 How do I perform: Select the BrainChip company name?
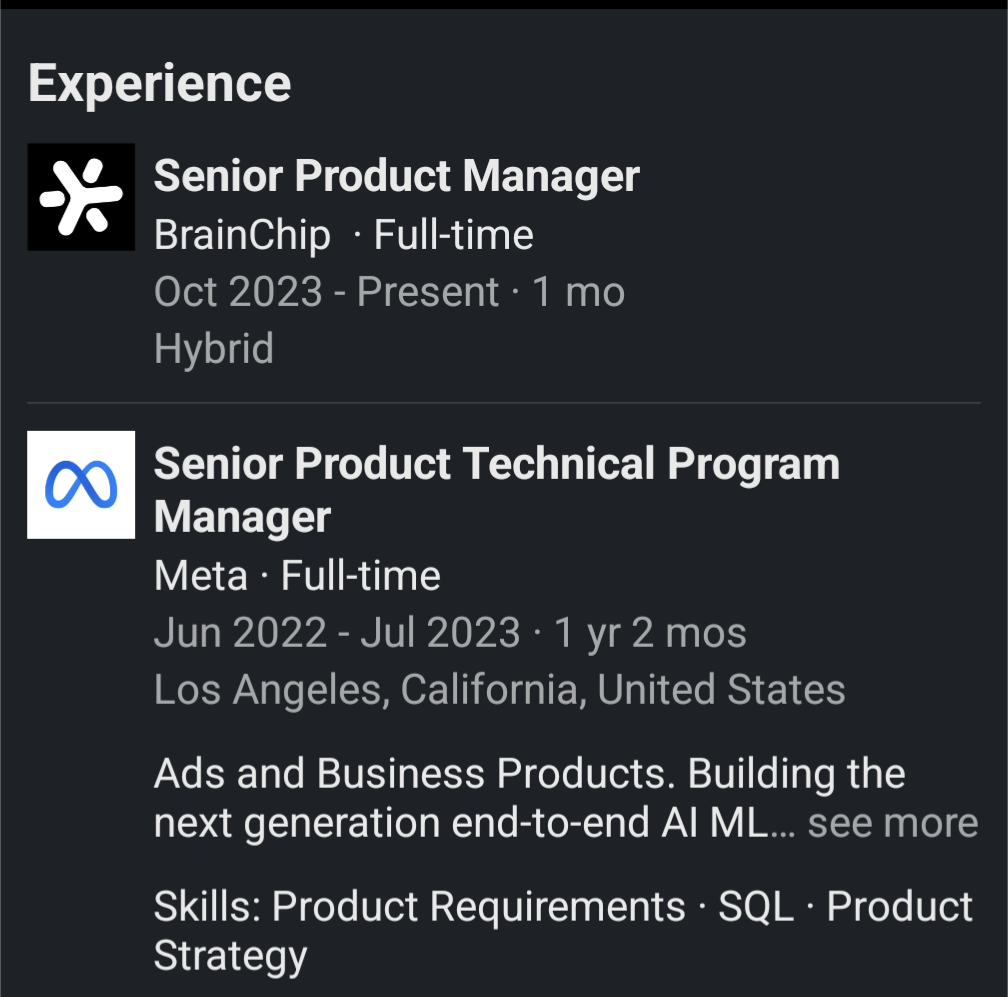(242, 235)
